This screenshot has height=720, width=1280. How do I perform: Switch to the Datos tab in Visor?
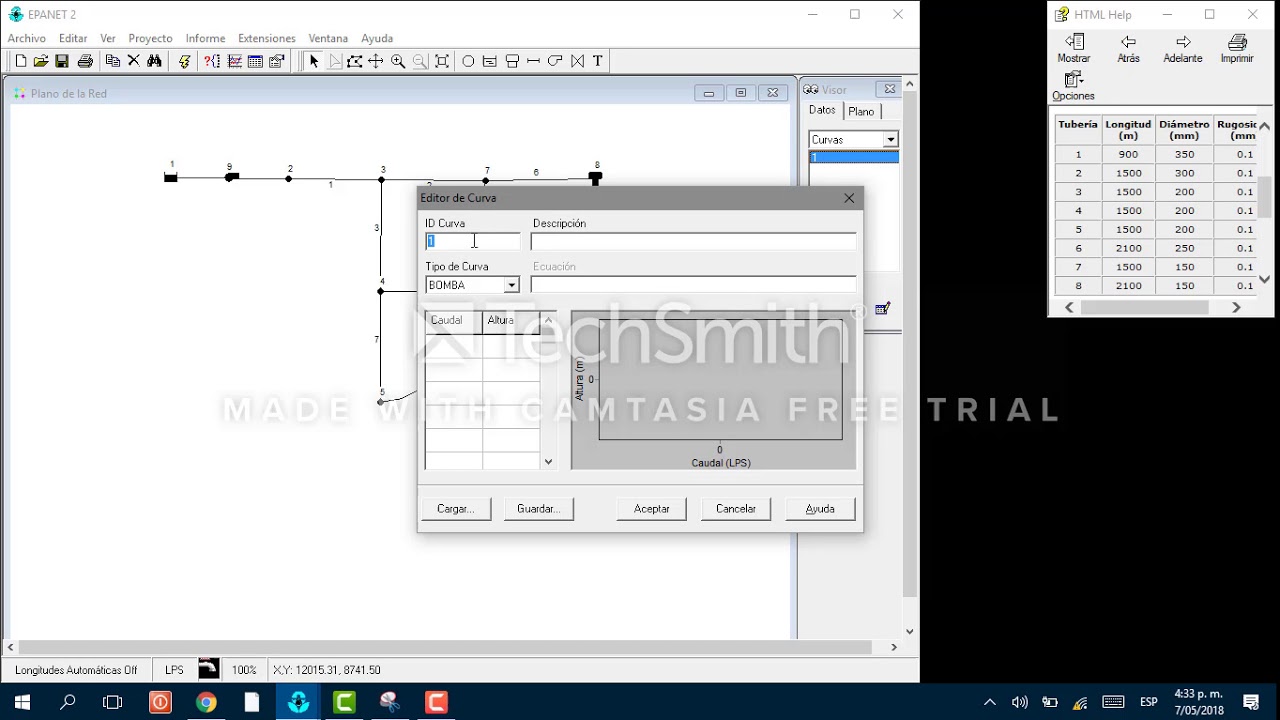pos(822,111)
